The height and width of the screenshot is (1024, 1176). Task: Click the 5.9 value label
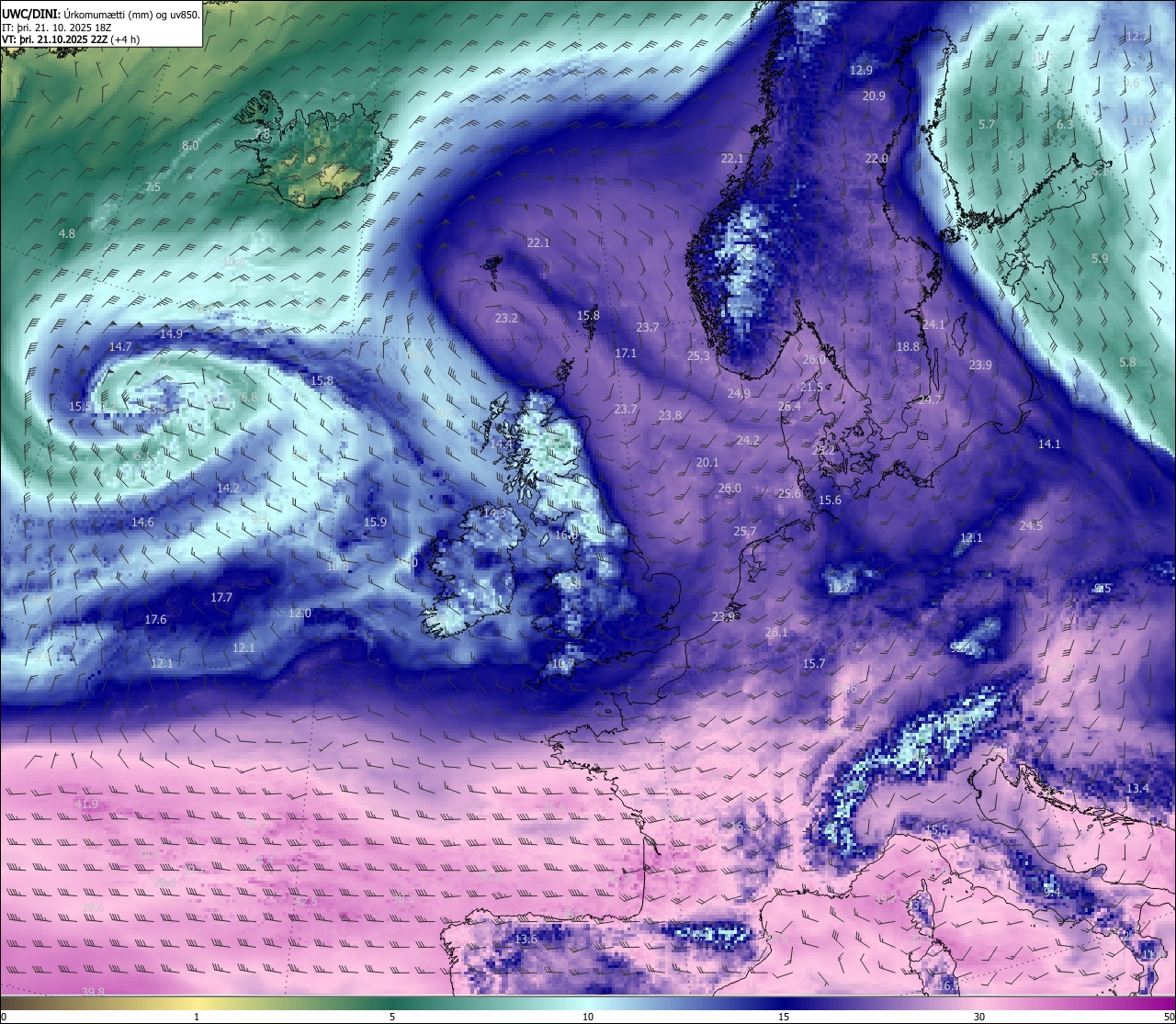click(x=1100, y=260)
